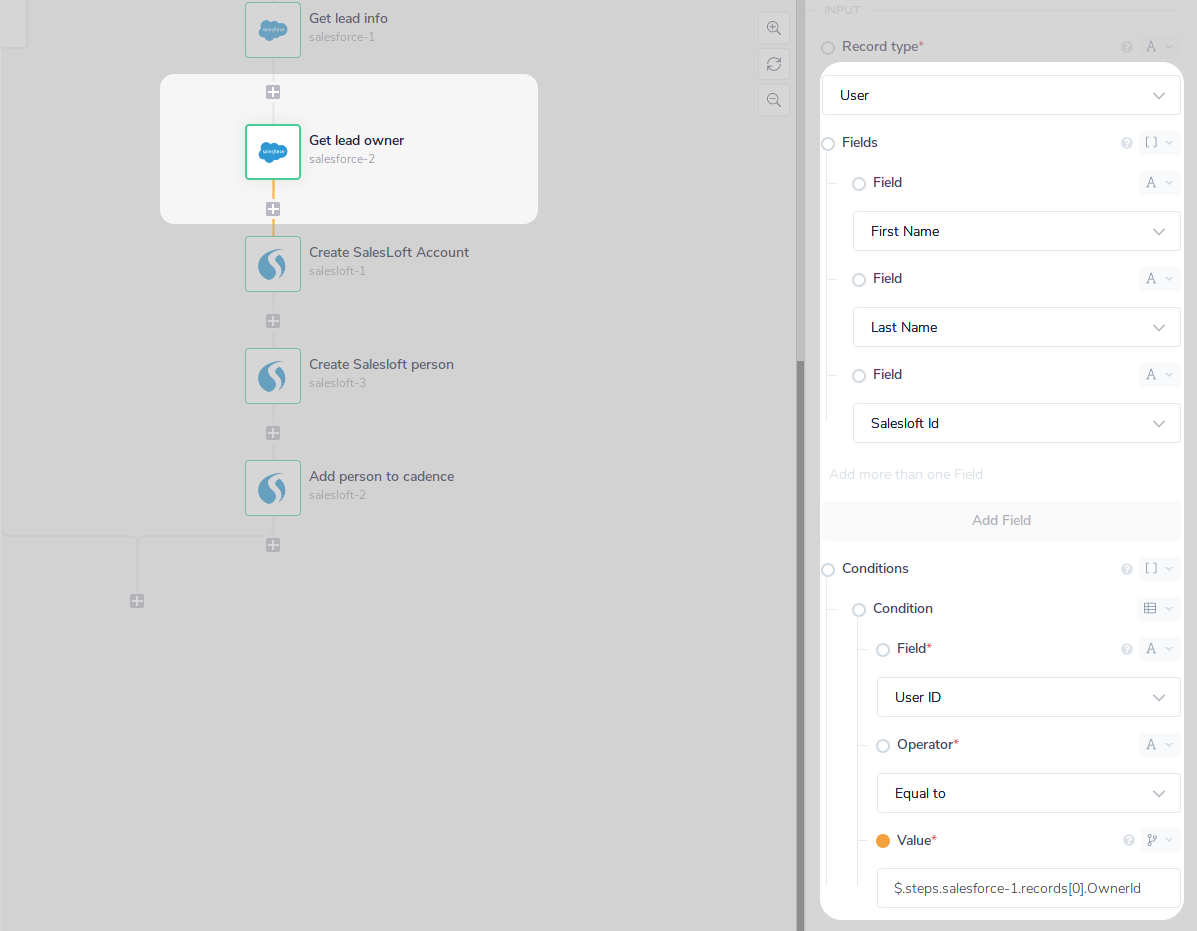The width and height of the screenshot is (1197, 931).
Task: Click the zoom in magnifier icon
Action: 773,28
